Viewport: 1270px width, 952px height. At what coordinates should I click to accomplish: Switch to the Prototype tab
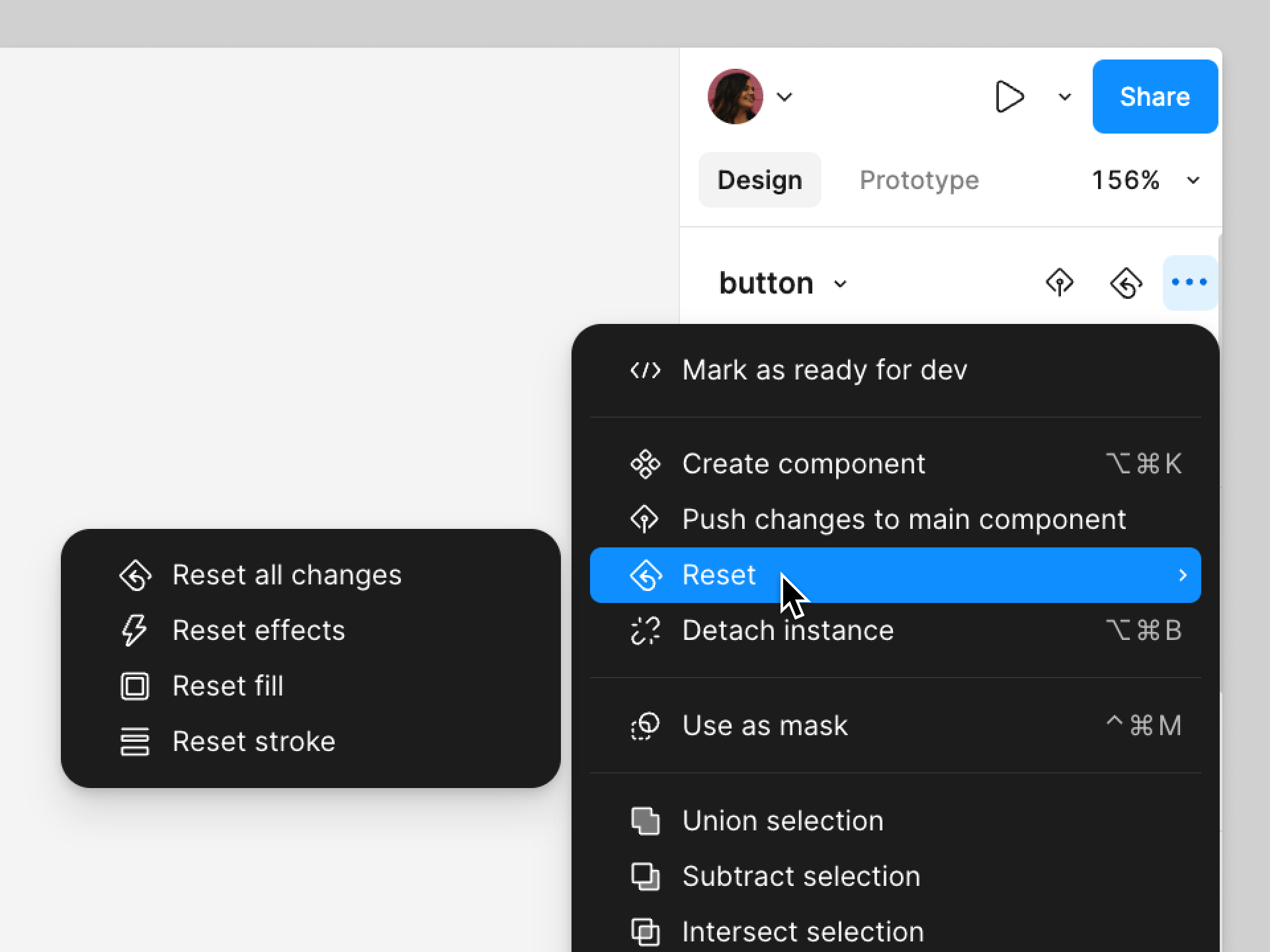(x=919, y=180)
